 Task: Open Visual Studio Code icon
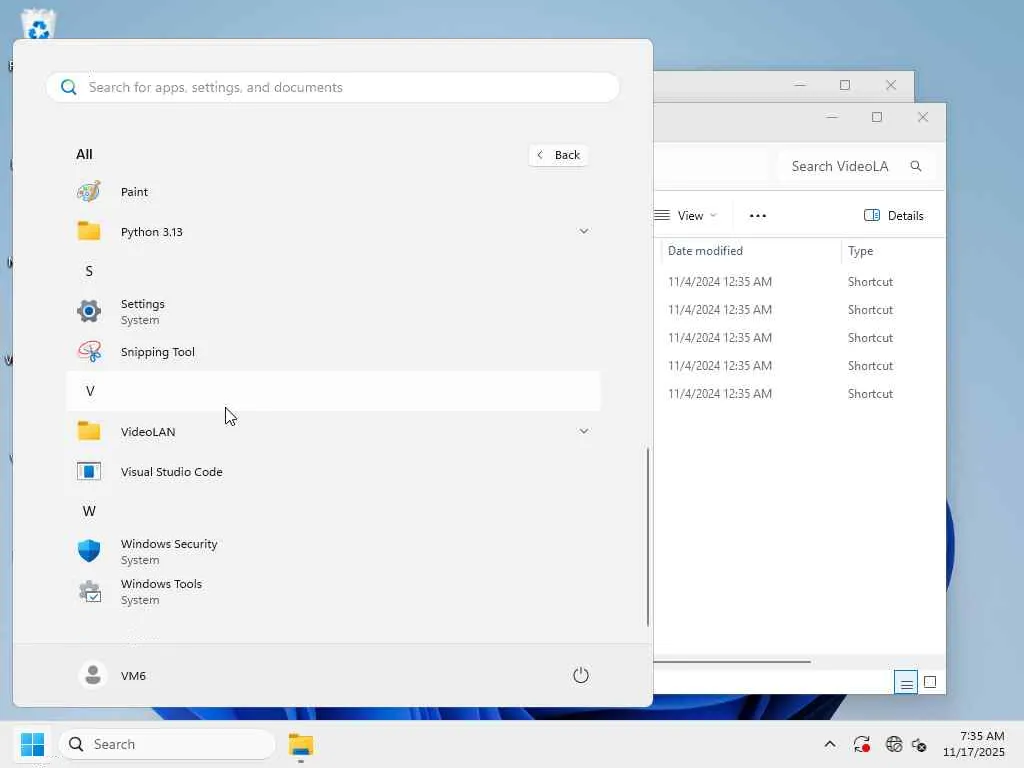[89, 472]
